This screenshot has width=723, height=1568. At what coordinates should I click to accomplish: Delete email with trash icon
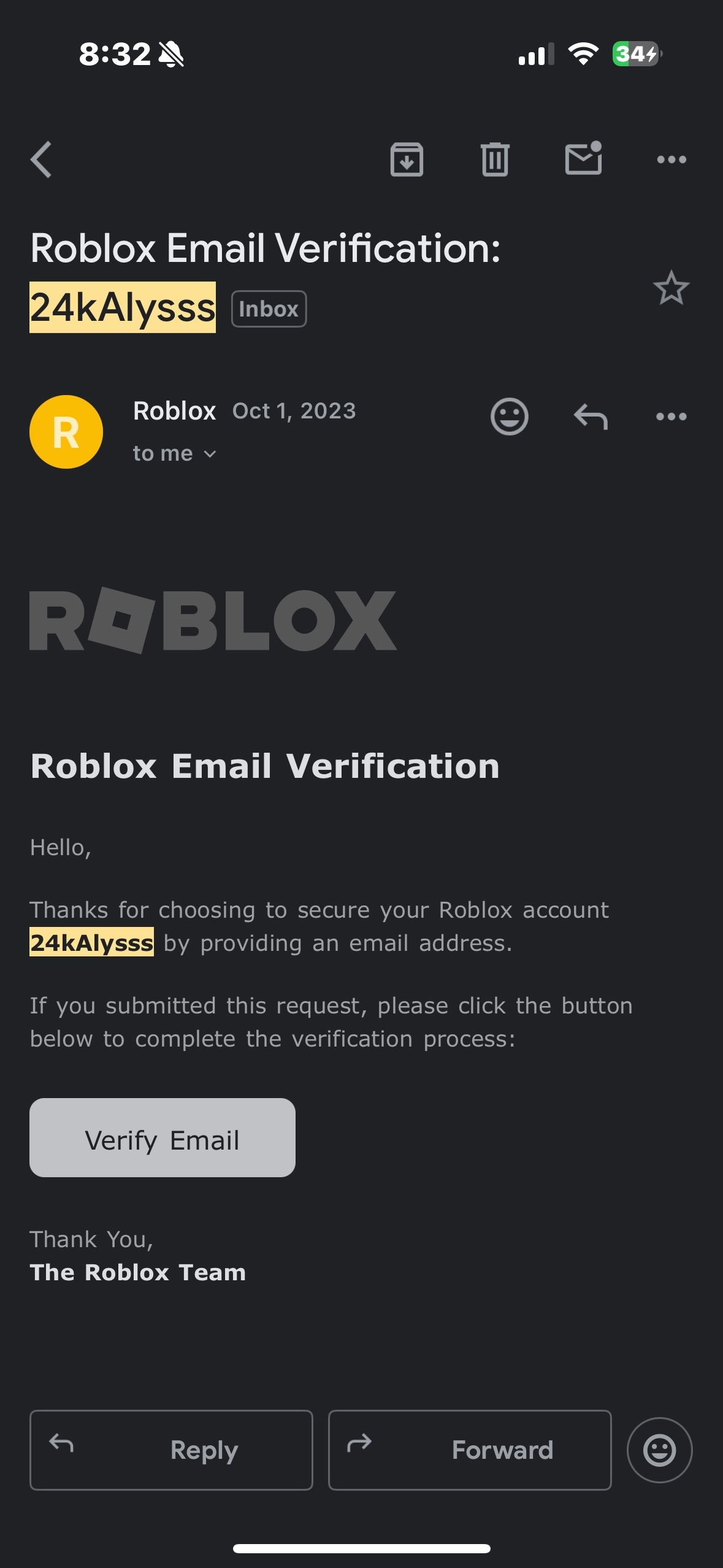click(x=495, y=159)
